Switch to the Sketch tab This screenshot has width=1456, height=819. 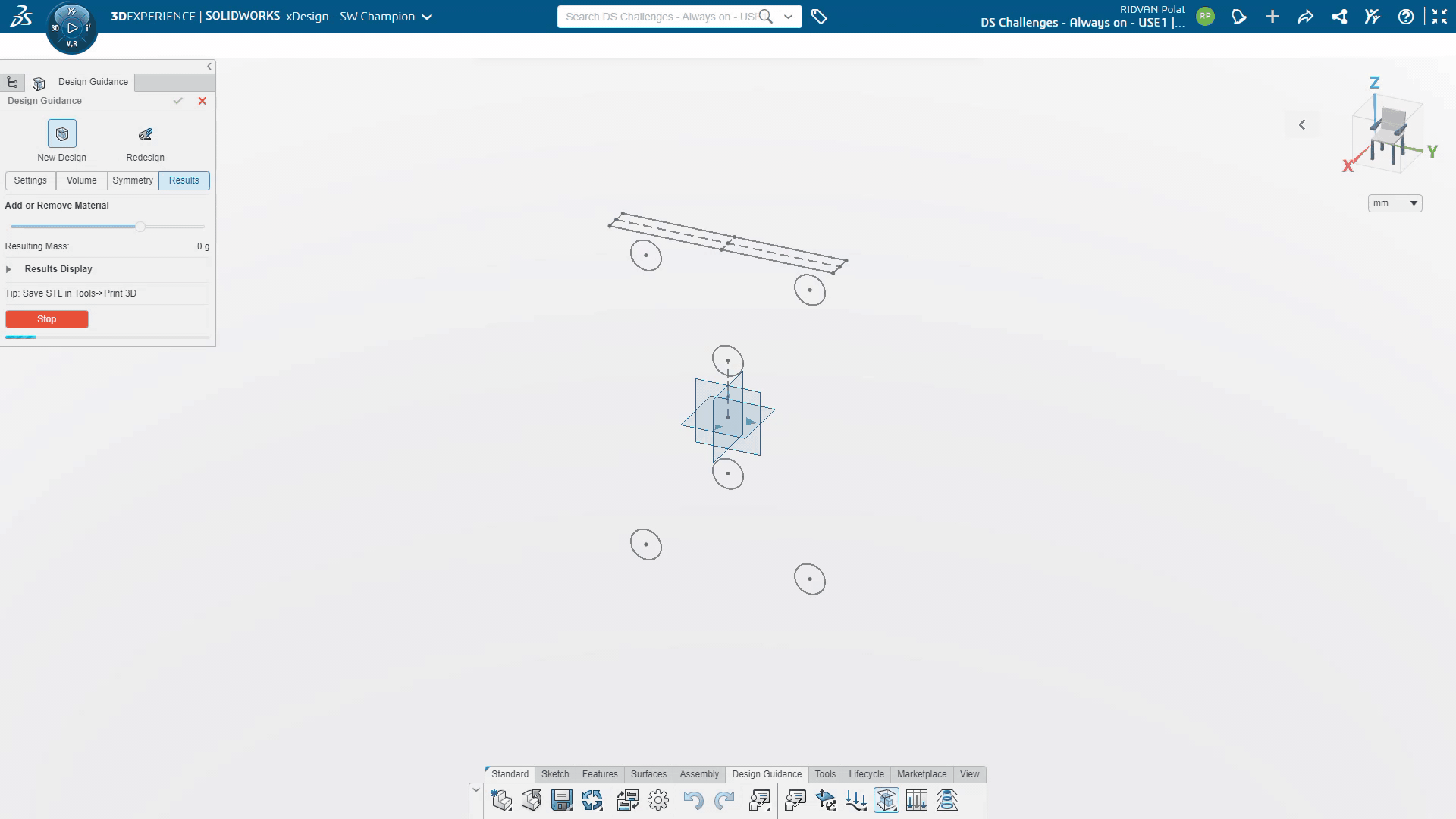(555, 774)
